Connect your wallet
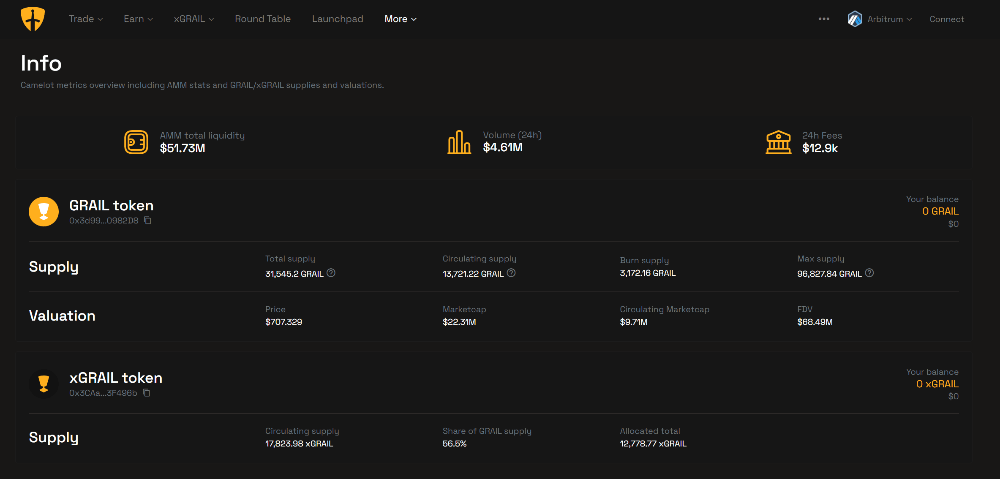Viewport: 1000px width, 479px height. coord(946,19)
